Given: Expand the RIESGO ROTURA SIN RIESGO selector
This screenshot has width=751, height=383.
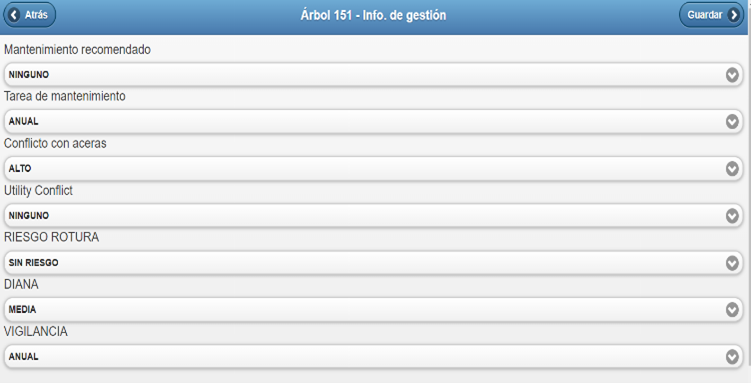Looking at the screenshot, I should (x=373, y=263).
